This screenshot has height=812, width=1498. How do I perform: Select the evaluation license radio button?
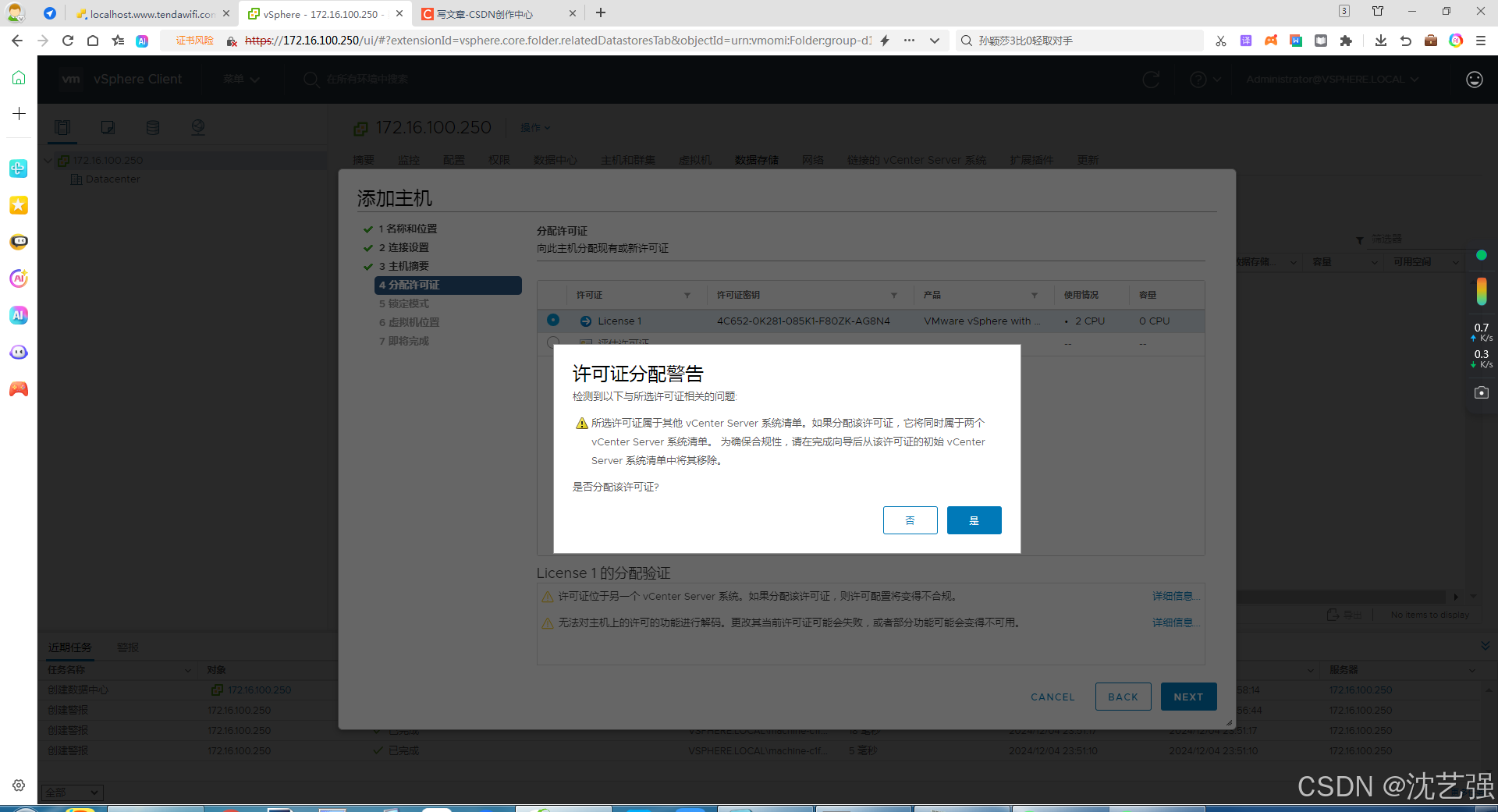[553, 341]
